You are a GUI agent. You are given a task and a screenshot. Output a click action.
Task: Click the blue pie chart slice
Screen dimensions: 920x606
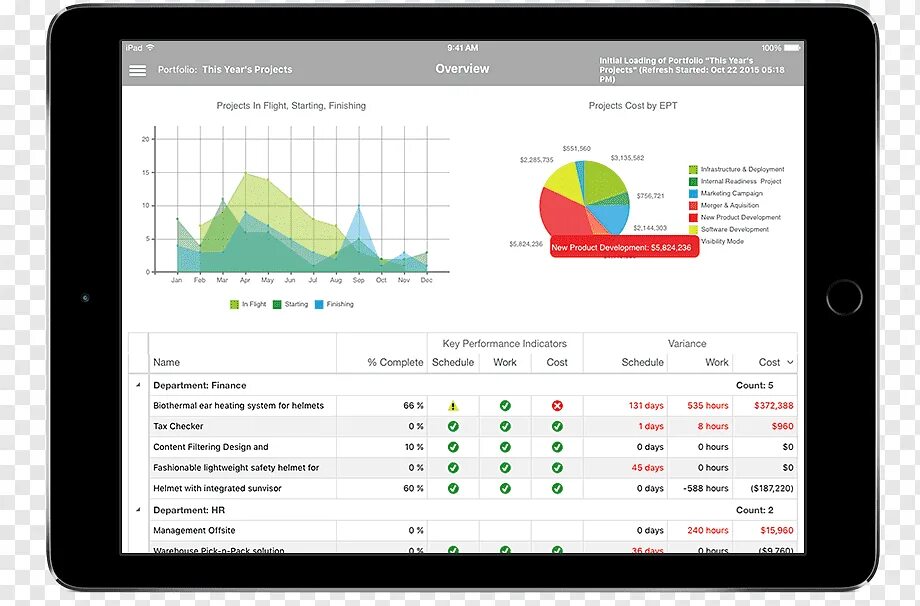coord(610,217)
